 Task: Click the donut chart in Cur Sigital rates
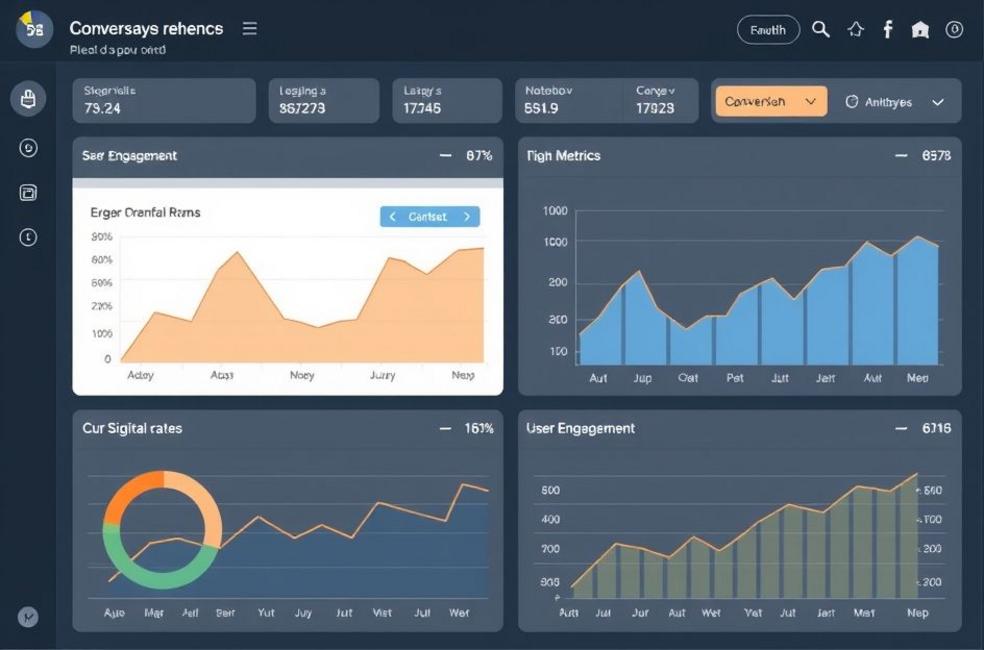pos(162,529)
